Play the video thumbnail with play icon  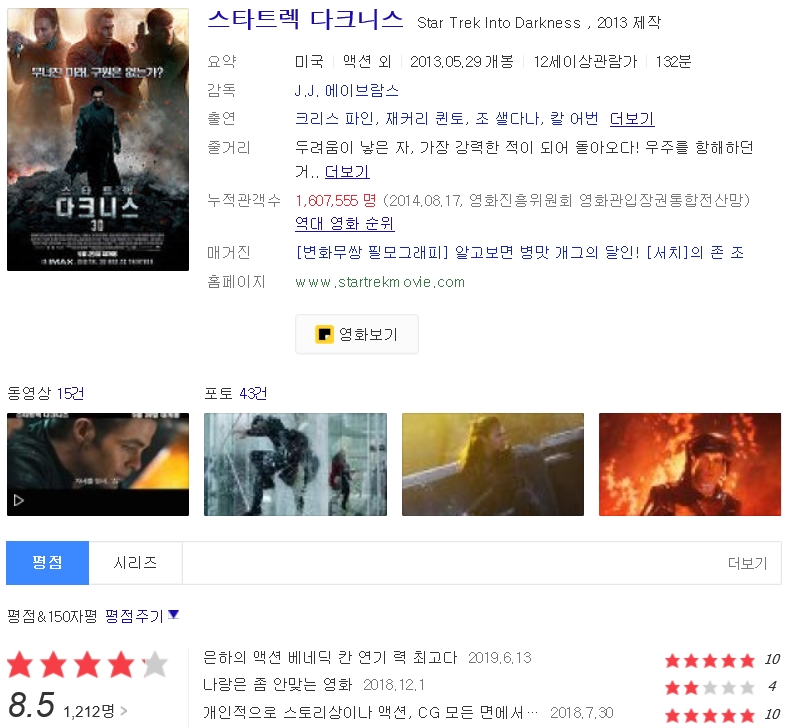click(98, 464)
